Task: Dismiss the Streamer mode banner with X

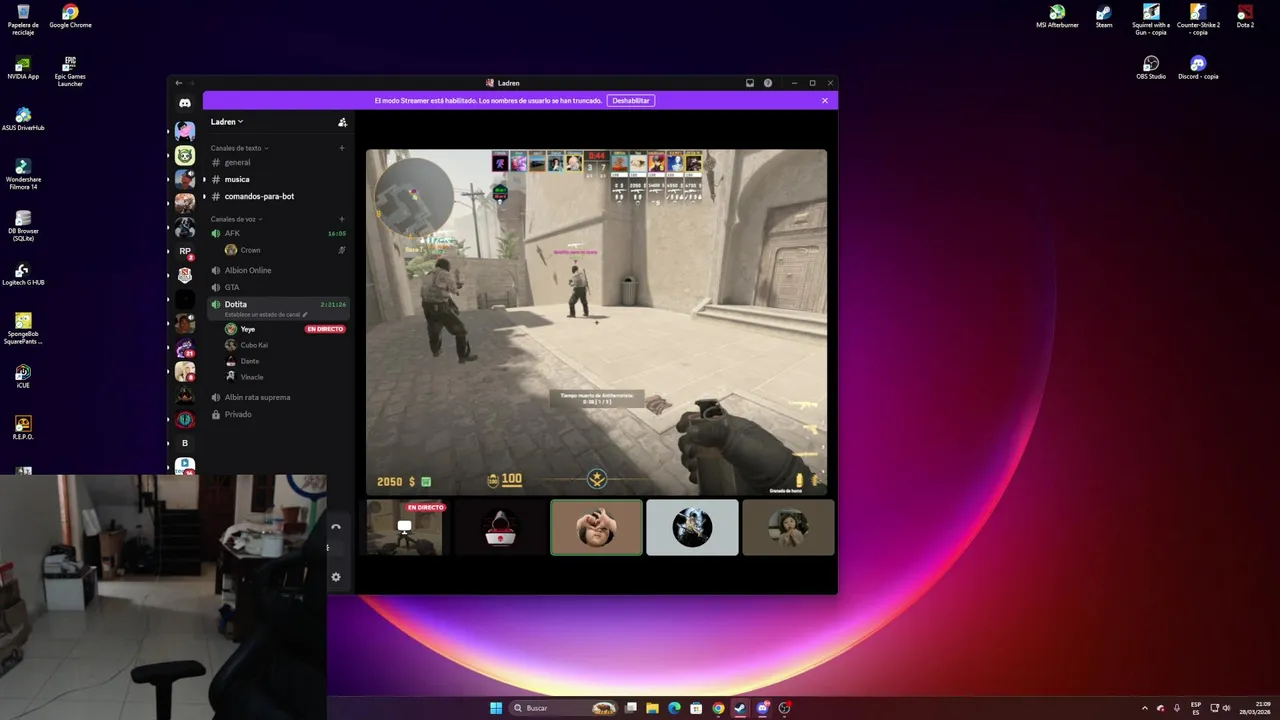Action: (825, 100)
